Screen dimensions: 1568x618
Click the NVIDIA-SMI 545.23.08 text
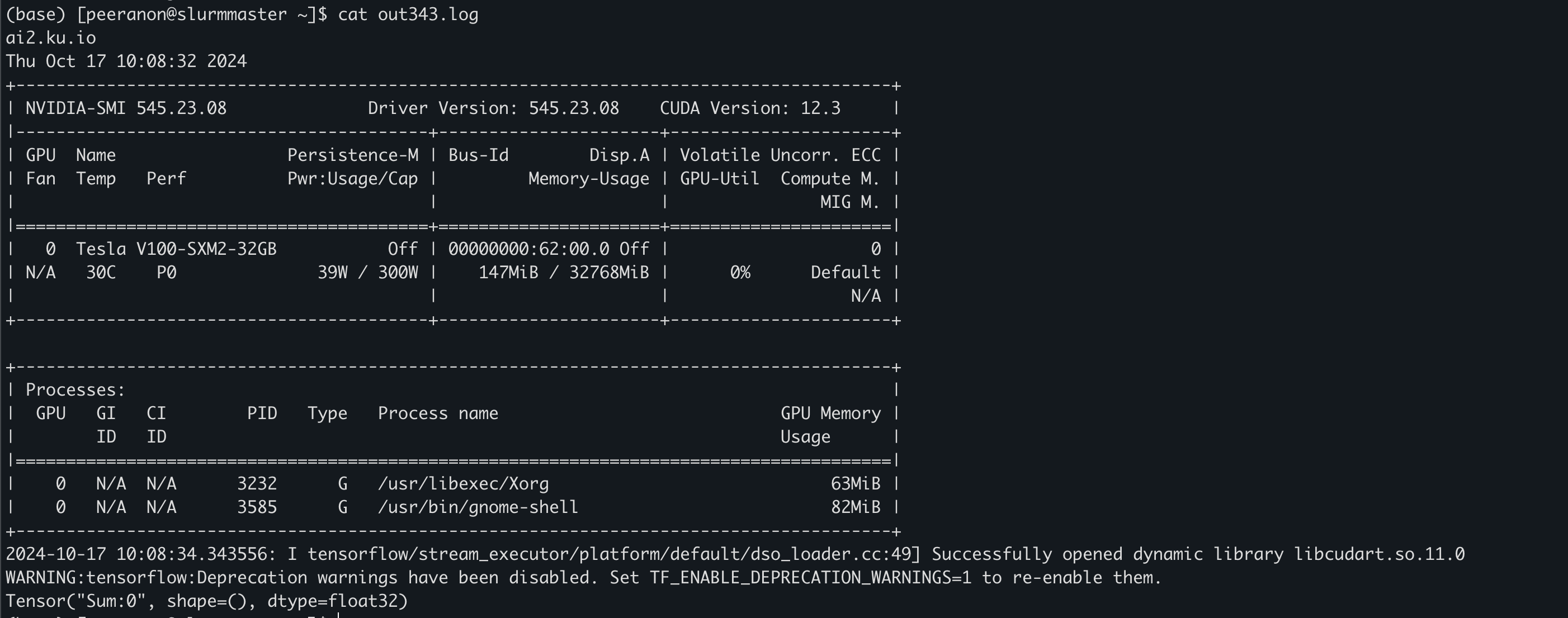(126, 108)
